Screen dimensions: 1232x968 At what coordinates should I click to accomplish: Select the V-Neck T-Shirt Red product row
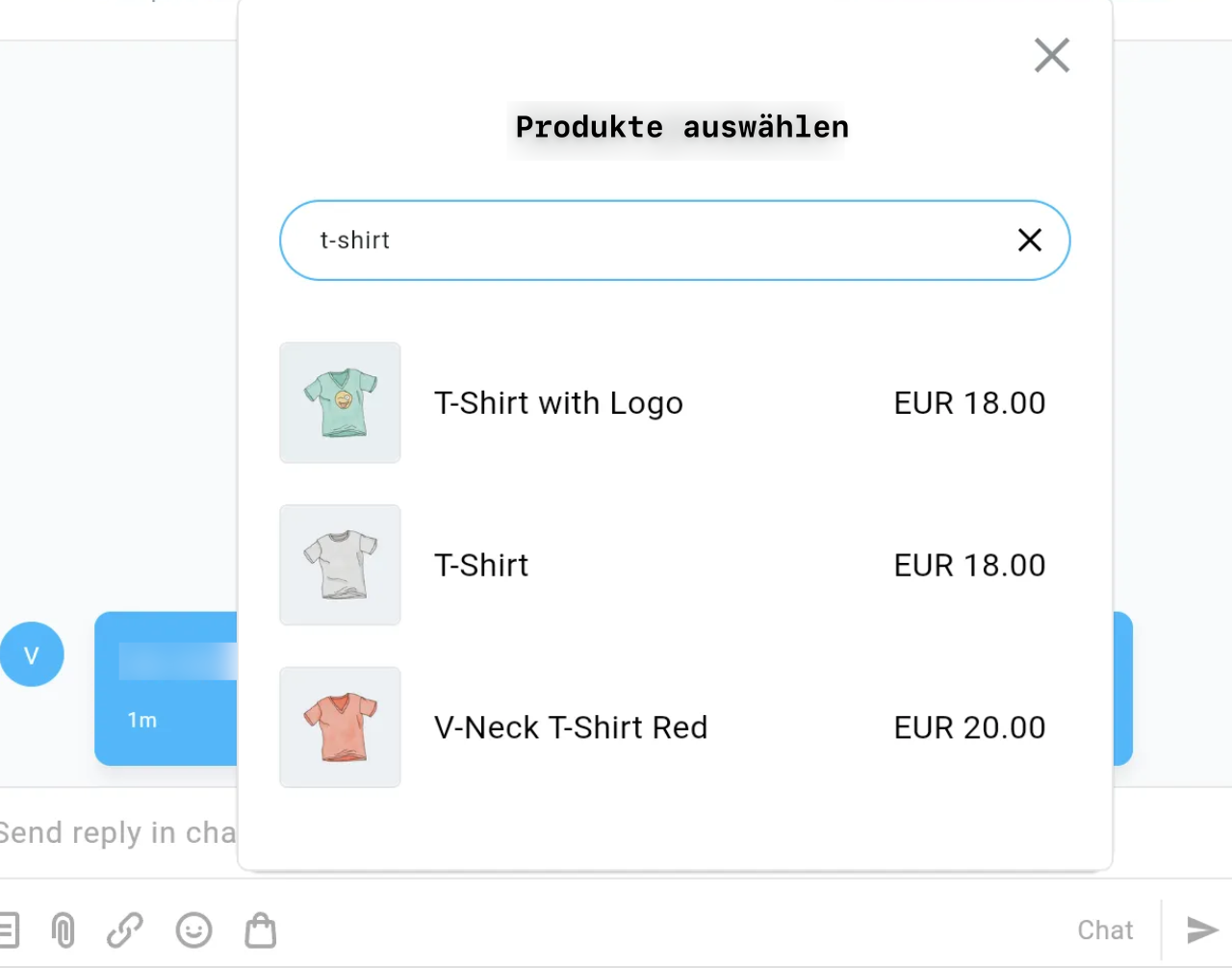tap(570, 727)
